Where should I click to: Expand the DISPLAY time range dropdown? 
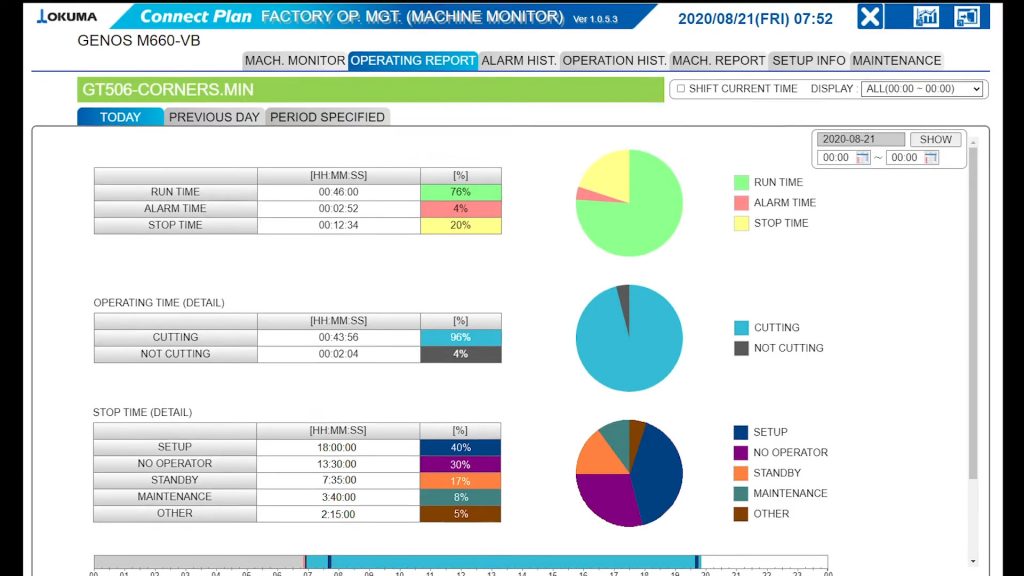(922, 89)
